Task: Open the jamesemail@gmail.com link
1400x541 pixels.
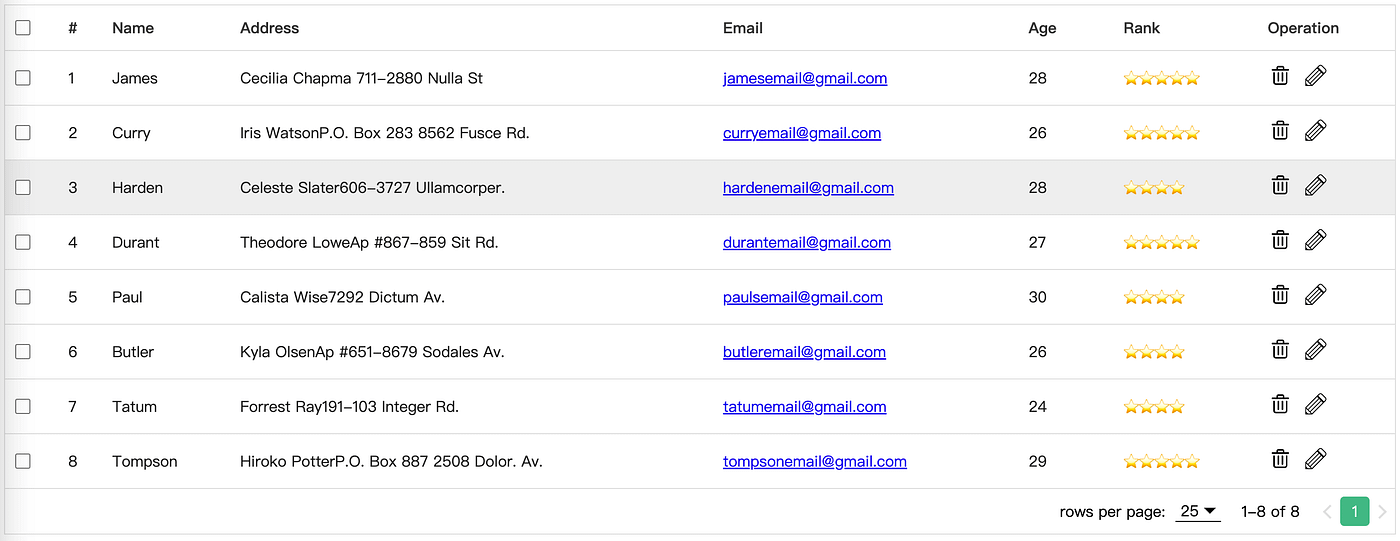Action: (x=805, y=78)
